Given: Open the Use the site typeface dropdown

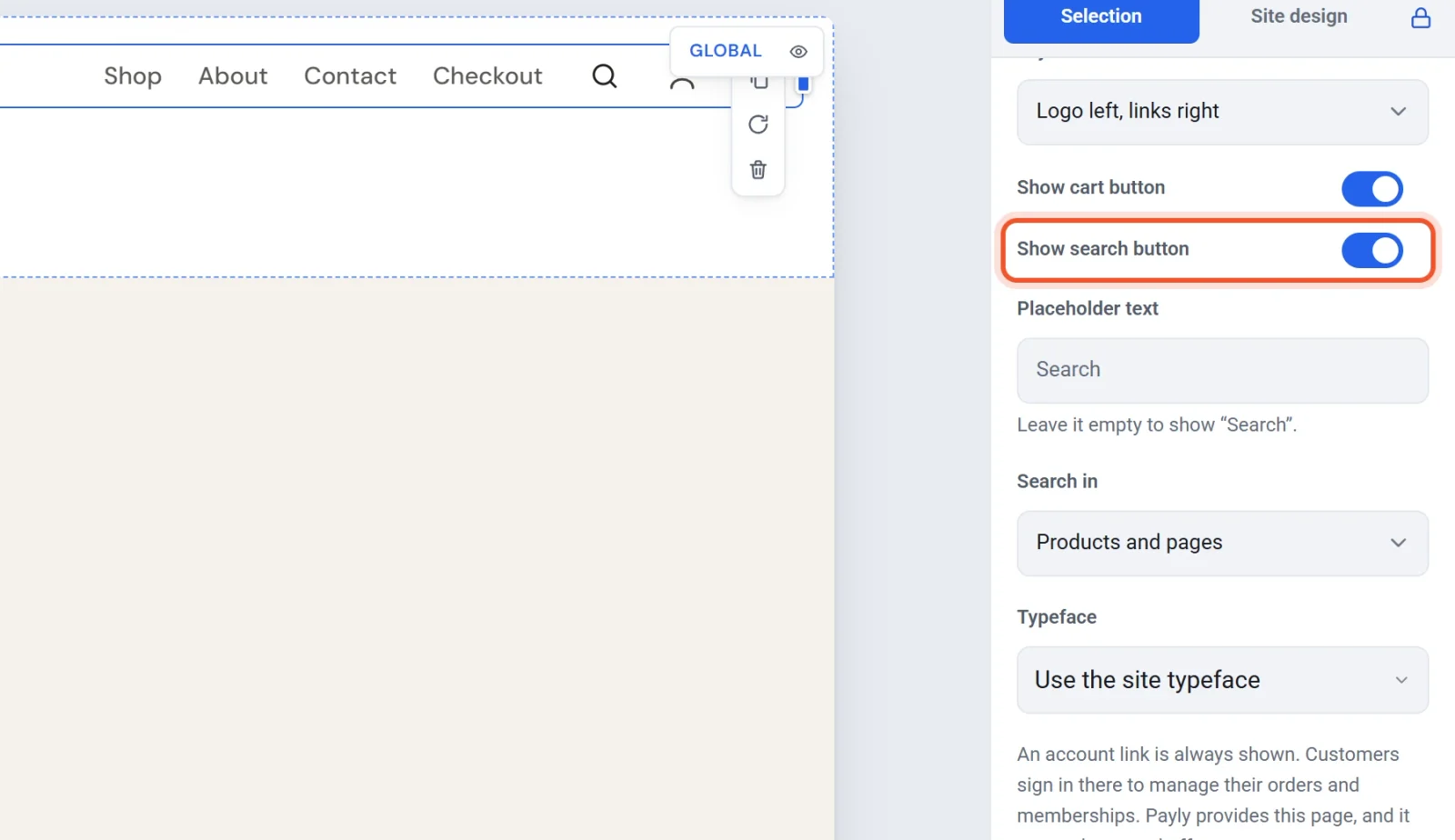Looking at the screenshot, I should (1222, 680).
